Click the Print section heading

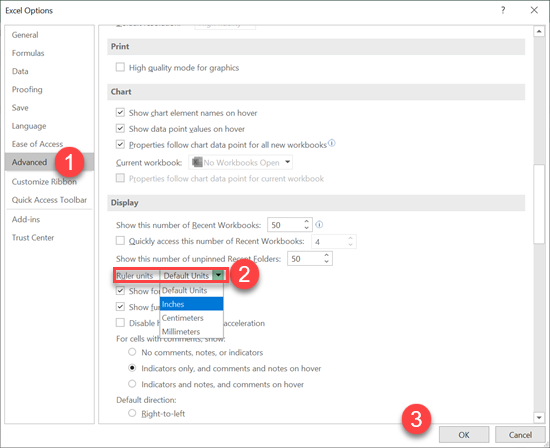pos(120,47)
